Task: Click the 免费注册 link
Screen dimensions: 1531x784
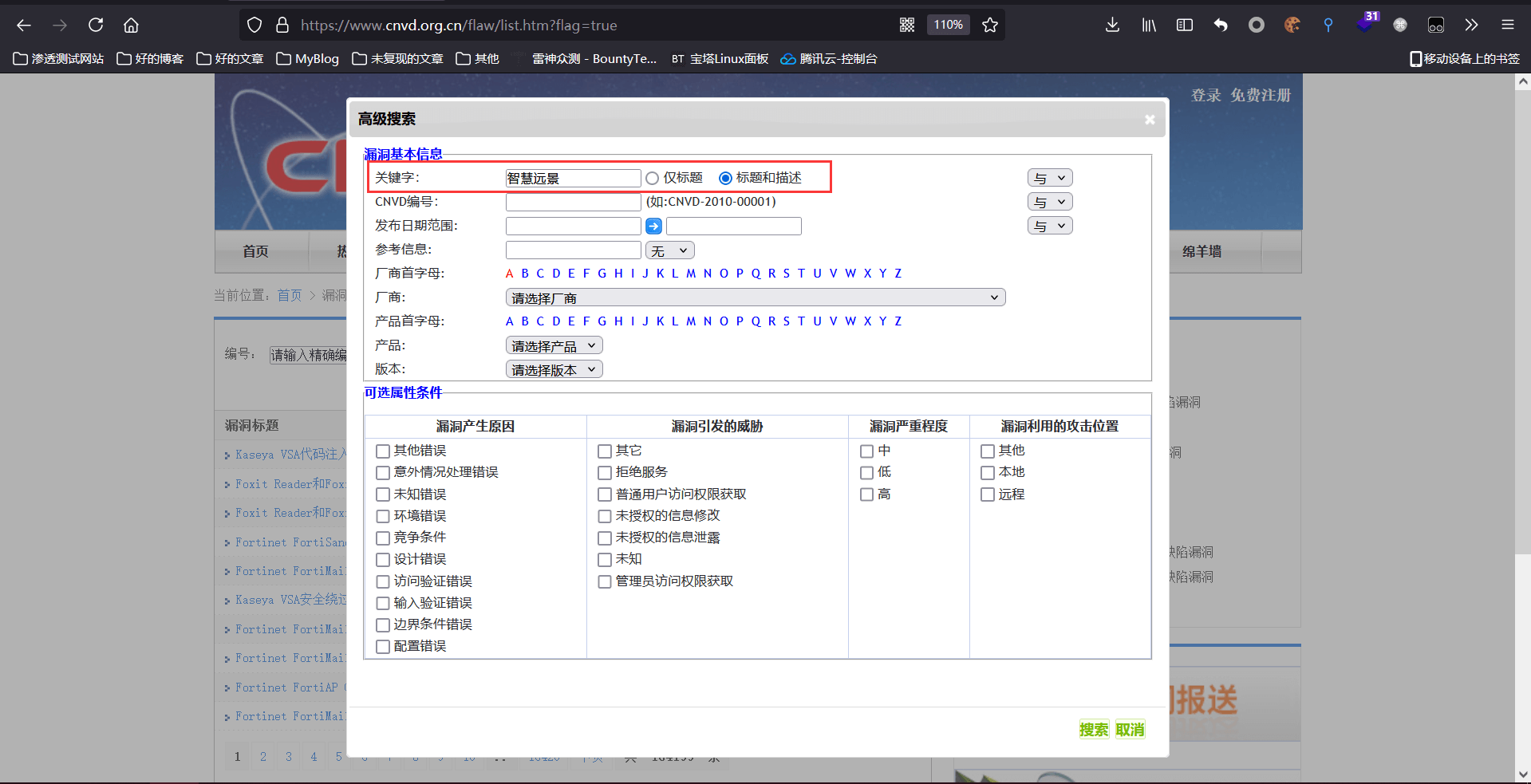Action: (x=1261, y=95)
